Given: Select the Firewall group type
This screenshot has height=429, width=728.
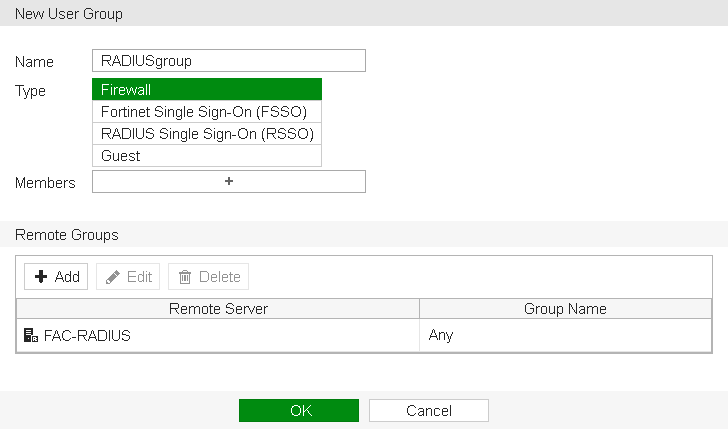Looking at the screenshot, I should [x=207, y=90].
